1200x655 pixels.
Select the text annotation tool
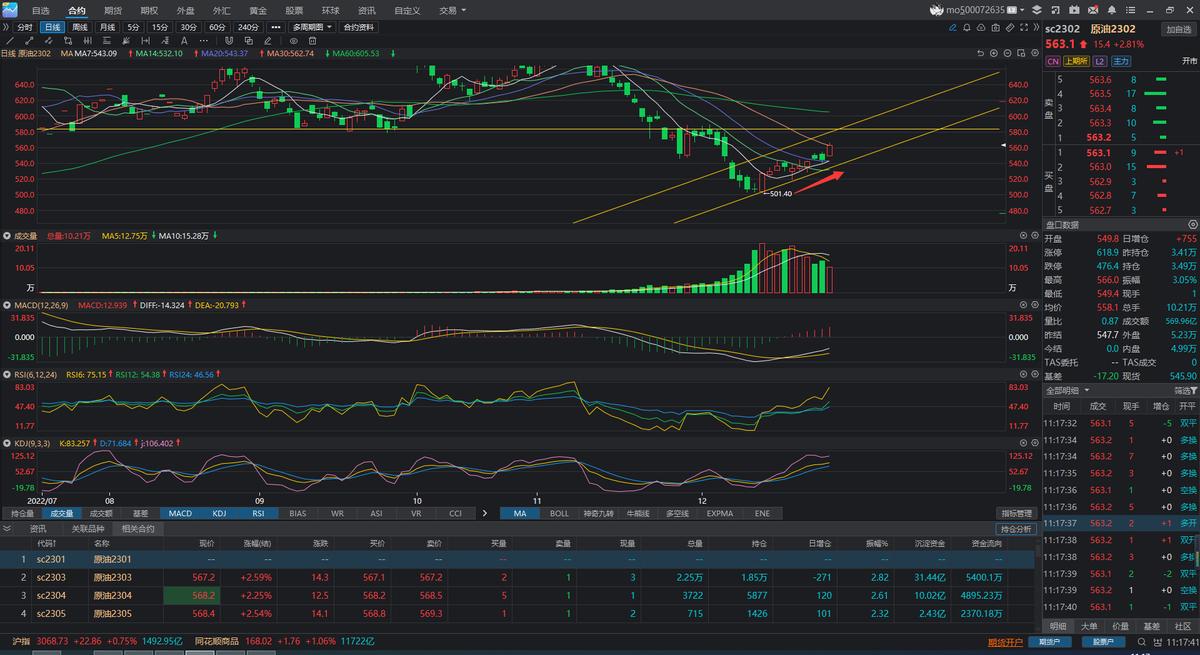pyautogui.click(x=184, y=41)
